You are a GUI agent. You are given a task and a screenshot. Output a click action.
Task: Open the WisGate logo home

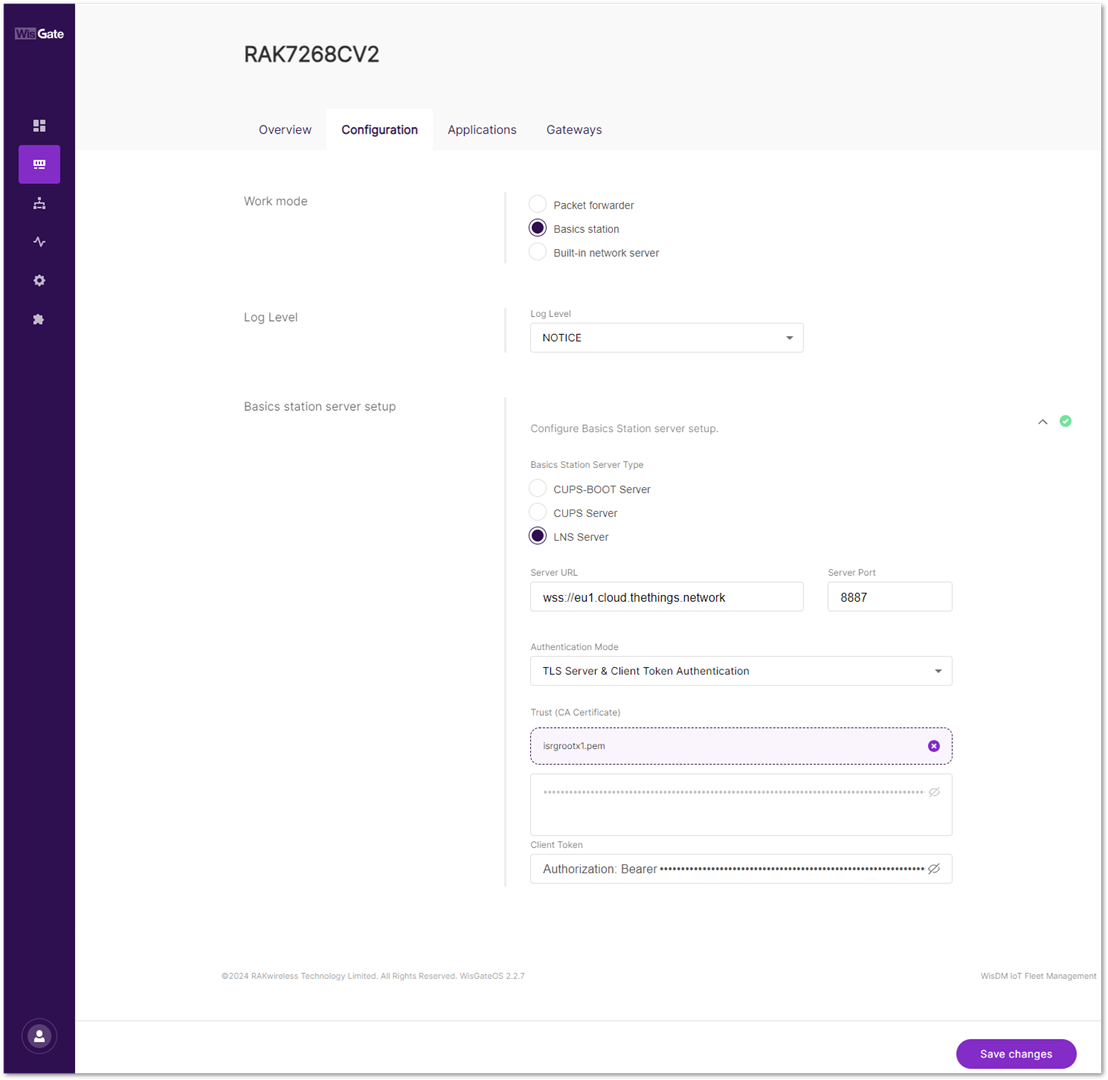pyautogui.click(x=40, y=34)
